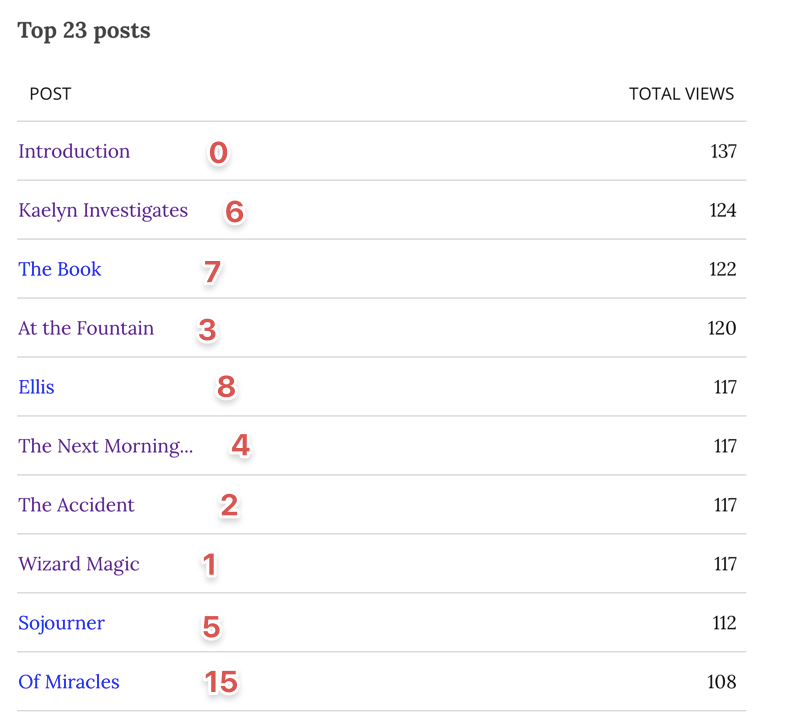
Task: Click the TOTAL VIEWS column header
Action: pyautogui.click(x=681, y=94)
